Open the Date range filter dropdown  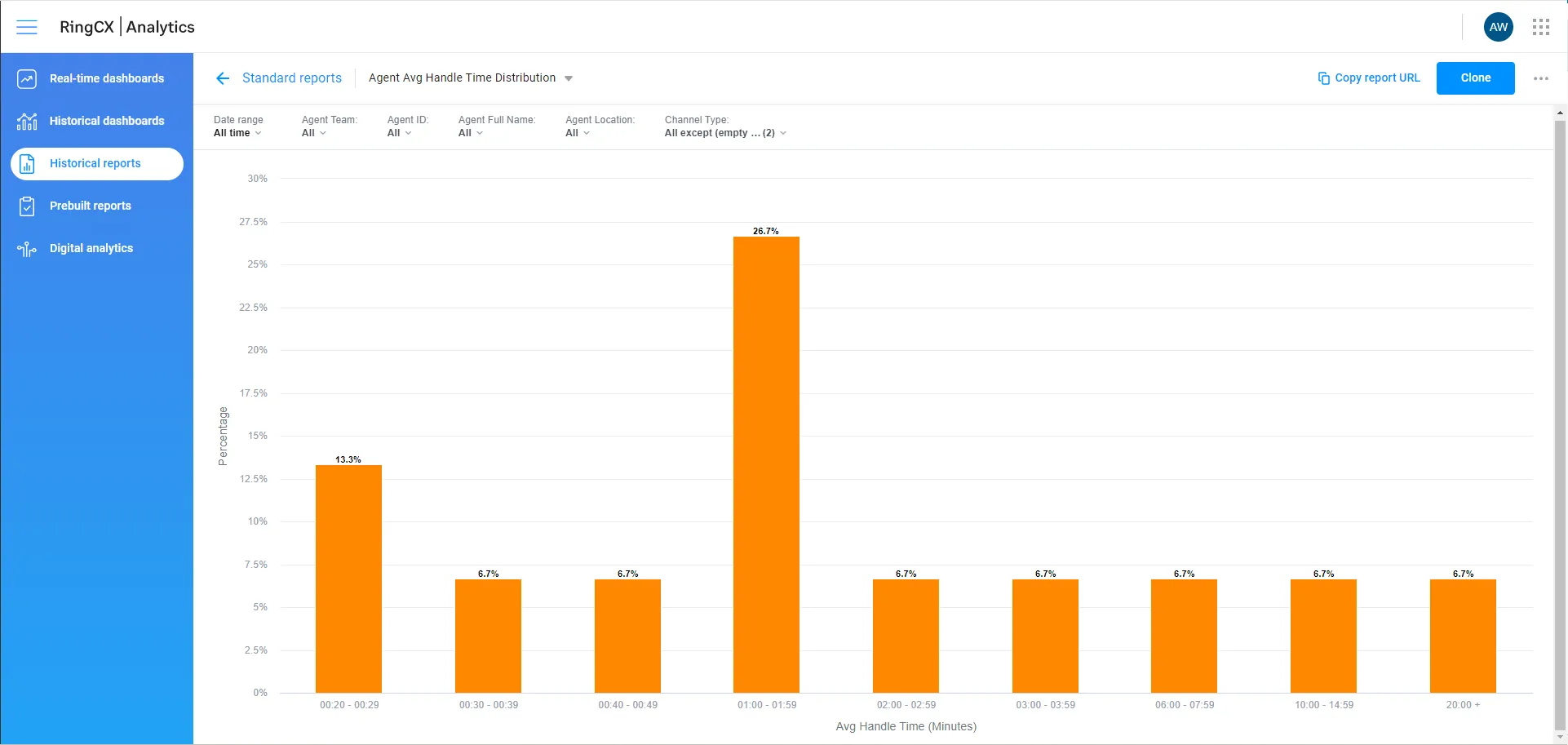click(237, 133)
